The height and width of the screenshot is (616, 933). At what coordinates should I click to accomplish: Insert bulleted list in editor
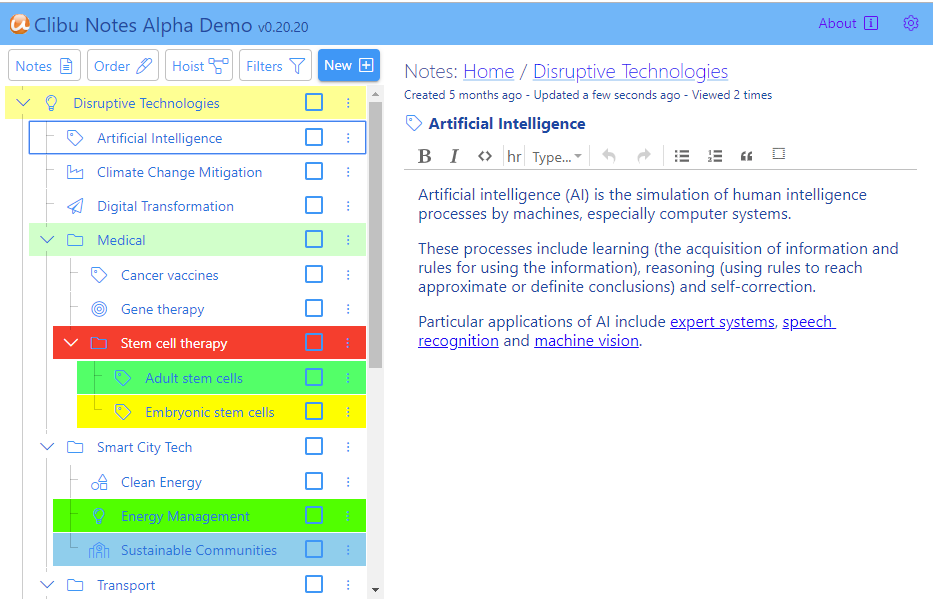pos(682,156)
